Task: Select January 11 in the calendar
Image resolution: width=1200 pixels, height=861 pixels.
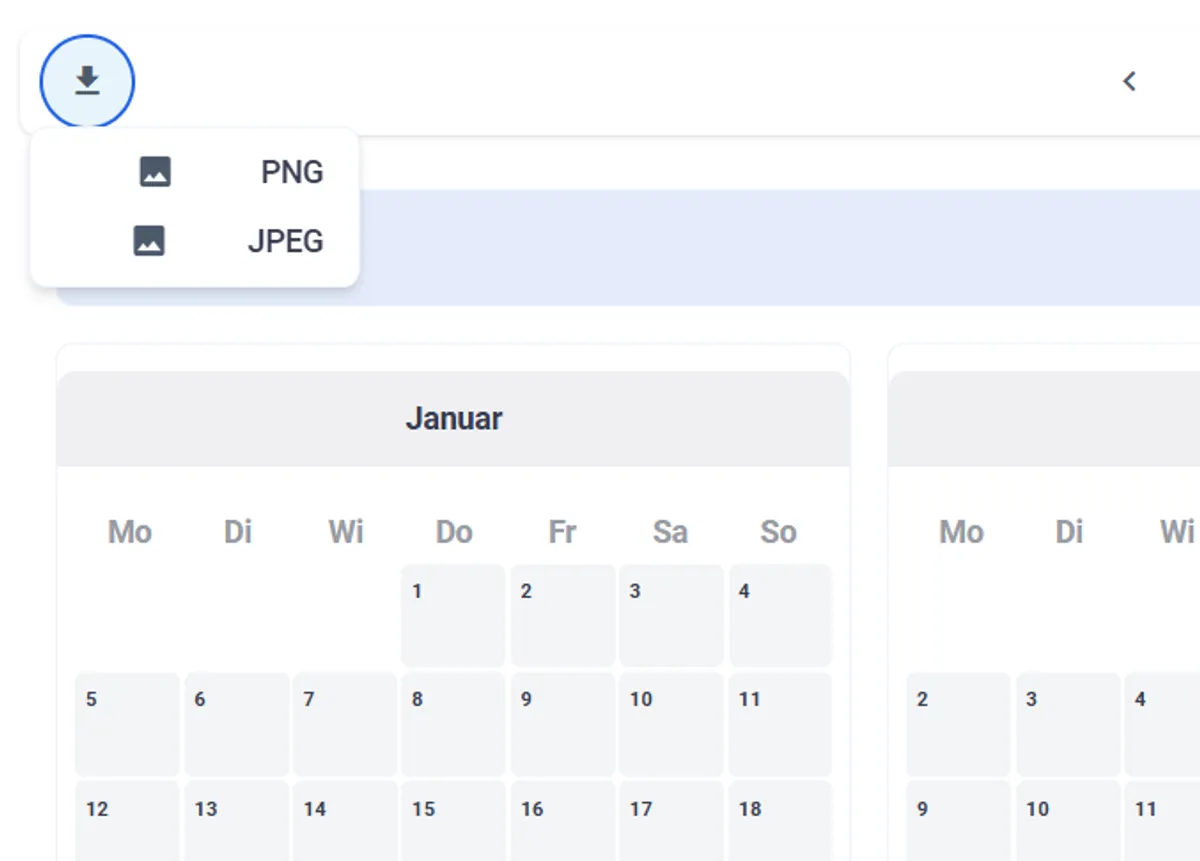Action: (x=780, y=722)
